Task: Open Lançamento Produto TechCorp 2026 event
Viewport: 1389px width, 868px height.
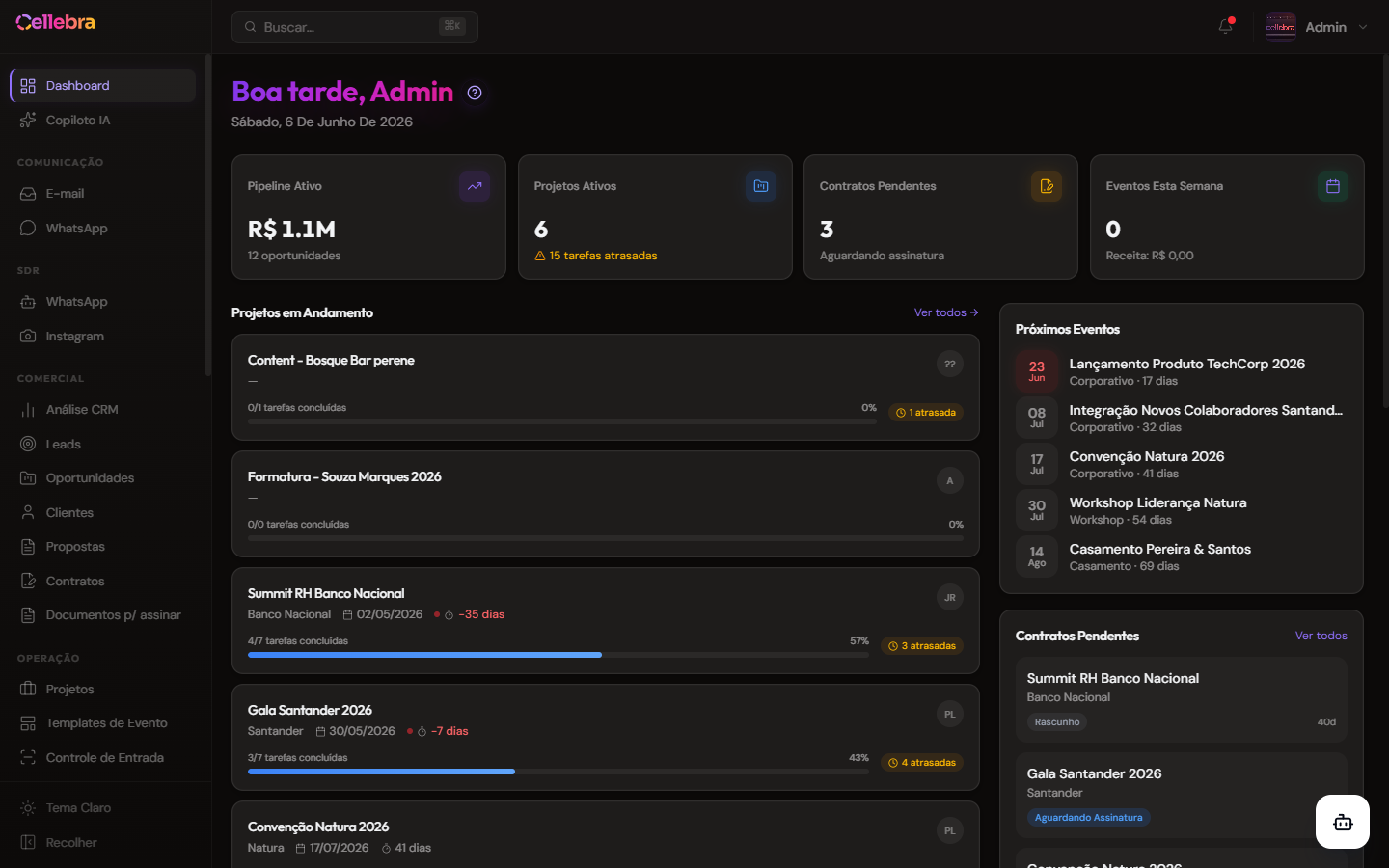Action: 1182,371
